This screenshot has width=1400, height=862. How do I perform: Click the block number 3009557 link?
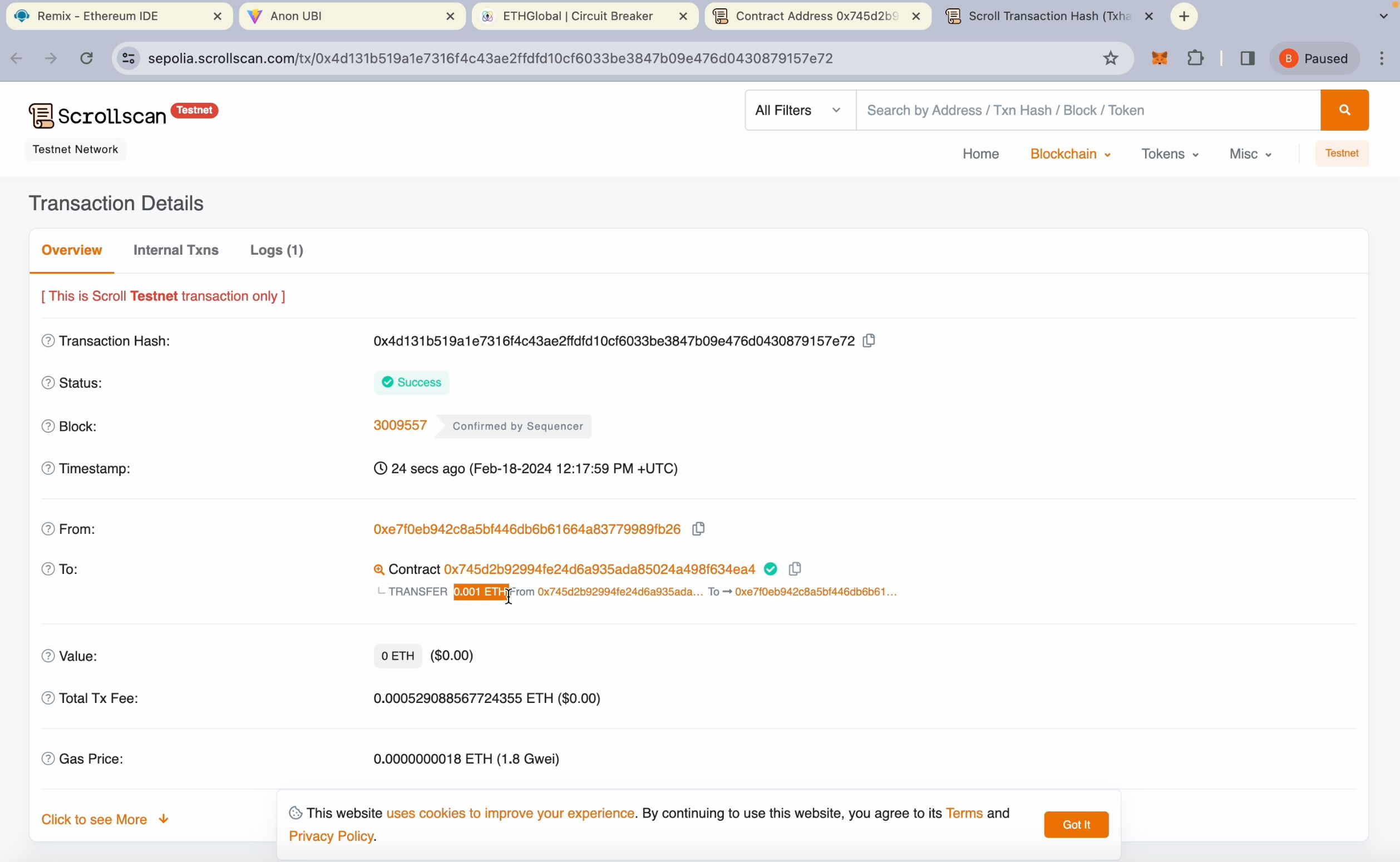401,425
